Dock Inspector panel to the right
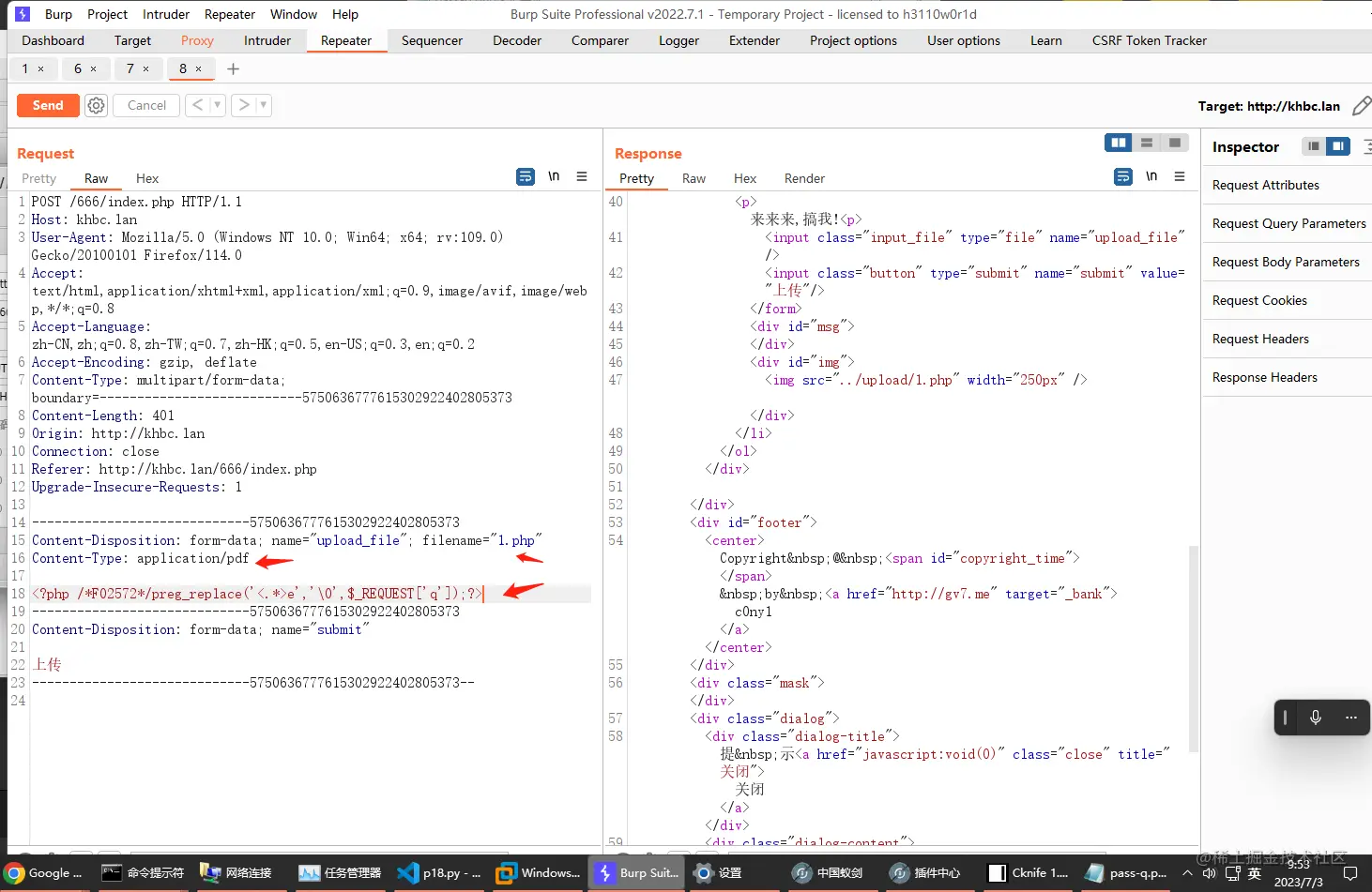Viewport: 1372px width, 892px height. (x=1338, y=146)
